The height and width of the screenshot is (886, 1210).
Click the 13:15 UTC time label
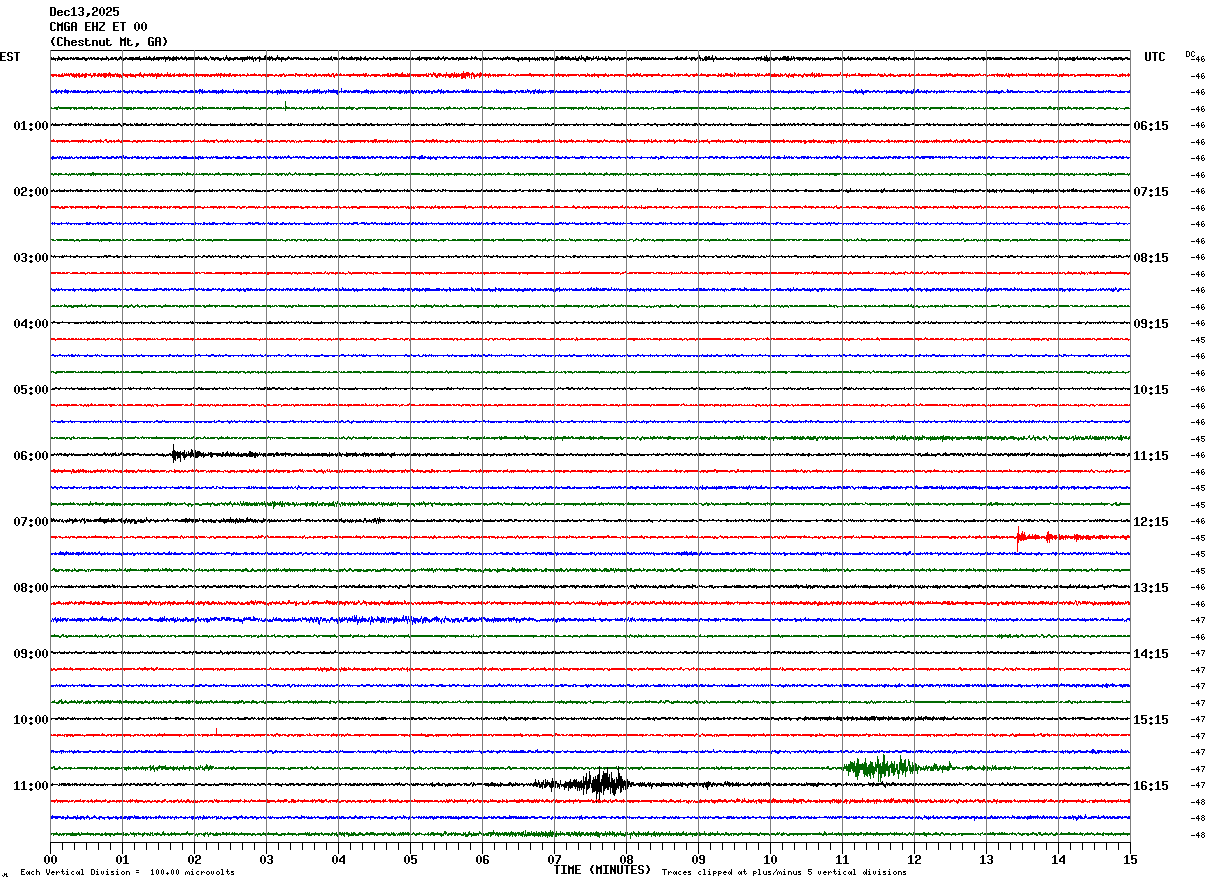coord(1151,588)
